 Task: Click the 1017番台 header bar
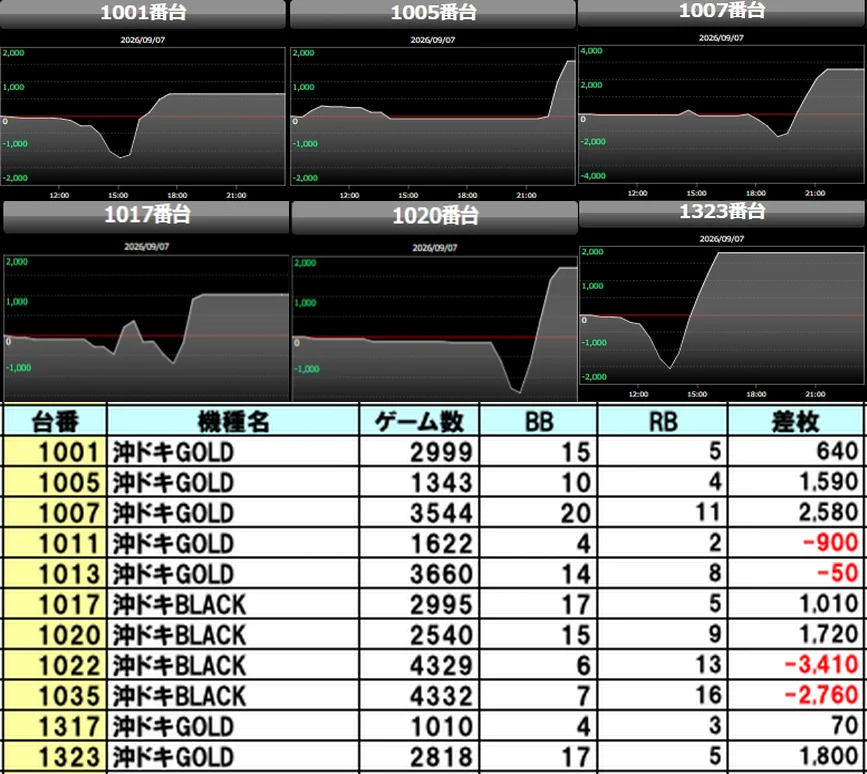point(146,216)
